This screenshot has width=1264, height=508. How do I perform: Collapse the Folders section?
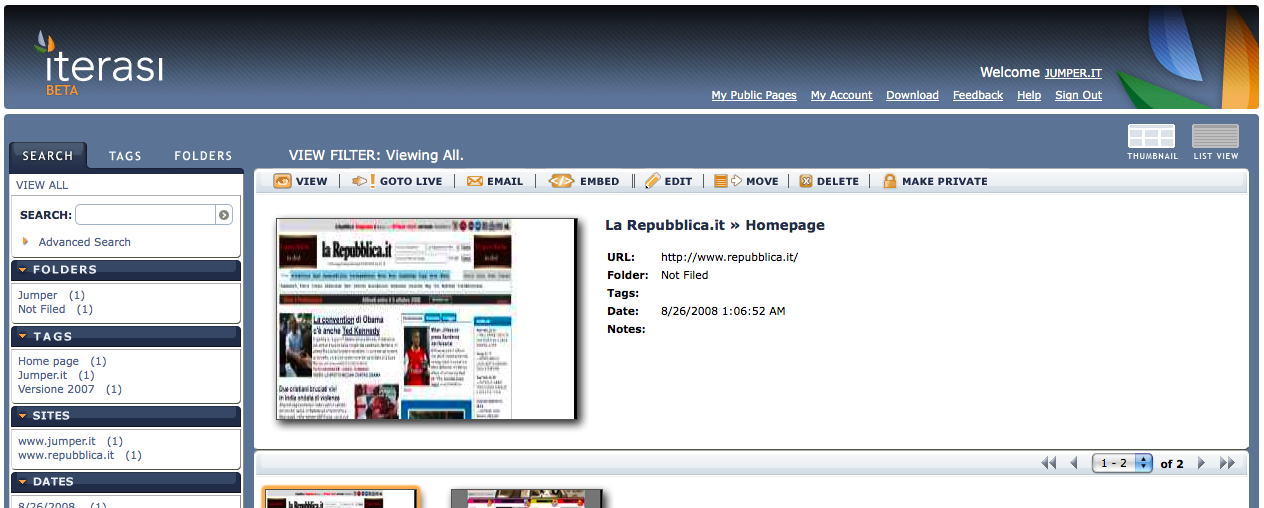click(22, 270)
